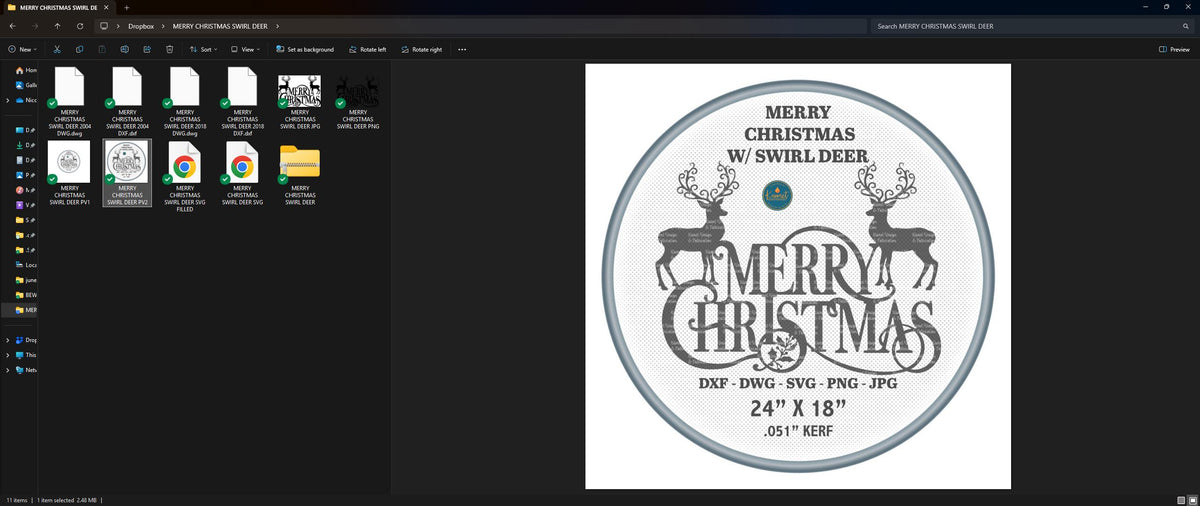Open Gallery in the navigation sidebar
The image size is (1200, 506).
[x=27, y=85]
